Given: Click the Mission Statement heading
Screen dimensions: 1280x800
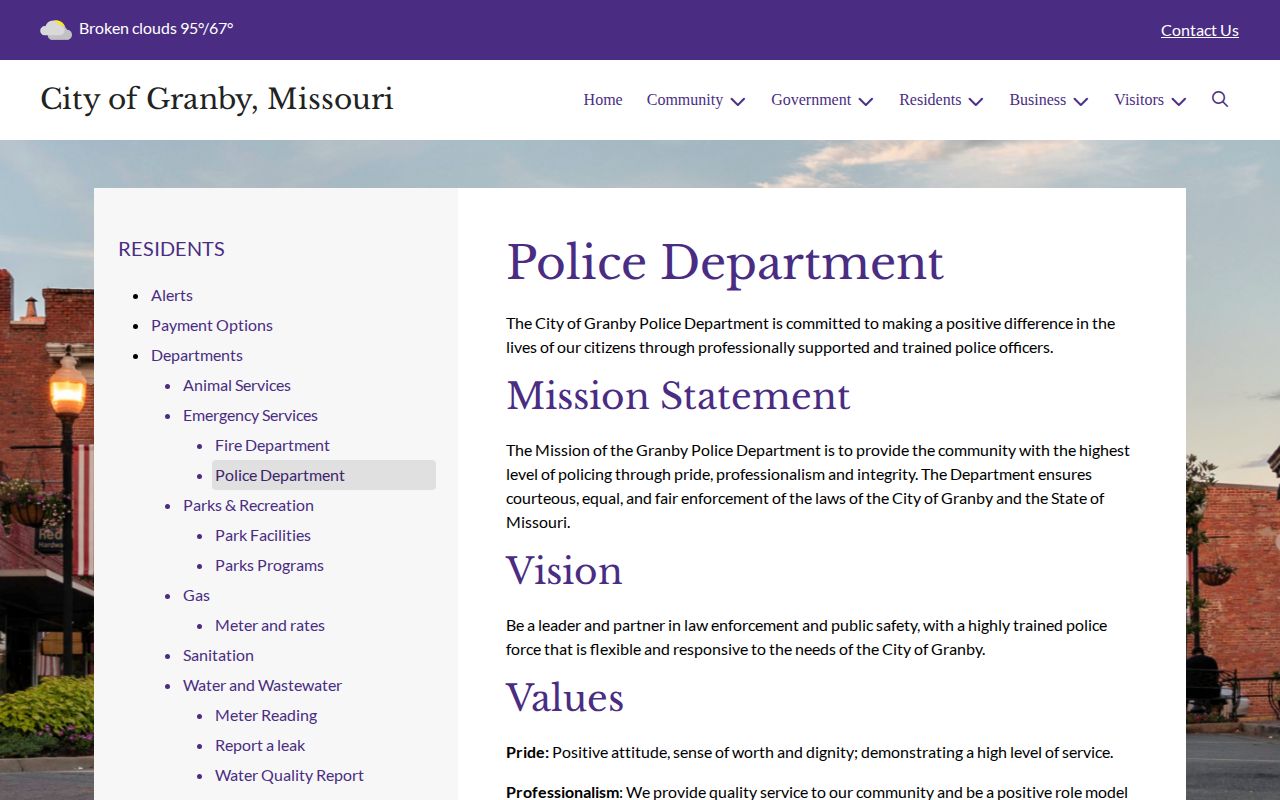Looking at the screenshot, I should (678, 396).
